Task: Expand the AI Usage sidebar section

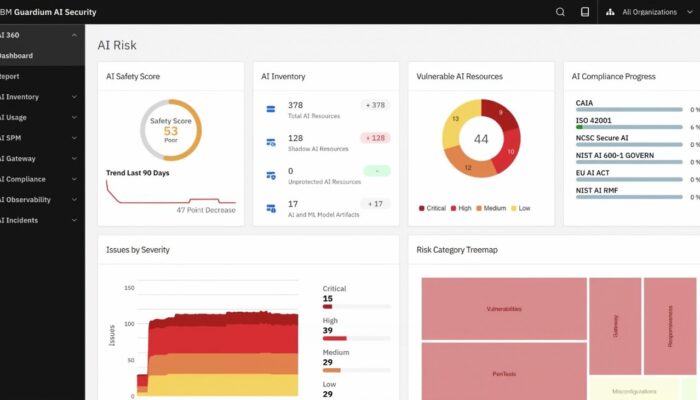Action: 42,117
